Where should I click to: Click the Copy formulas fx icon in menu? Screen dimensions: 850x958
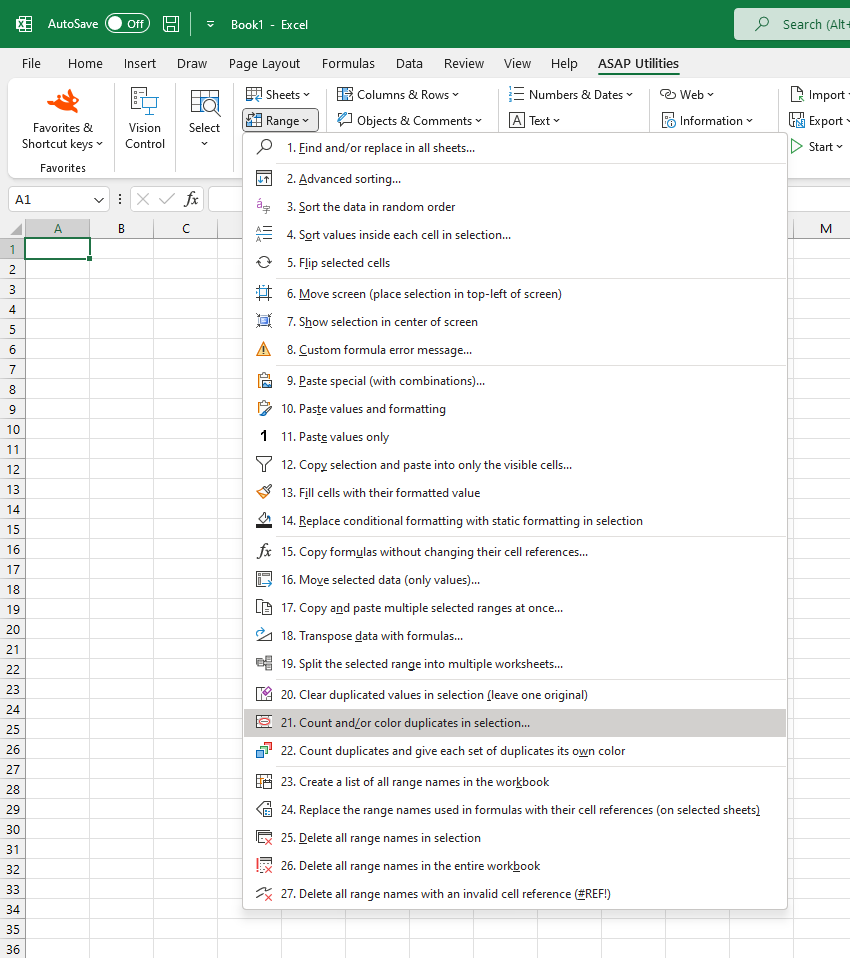pyautogui.click(x=264, y=551)
